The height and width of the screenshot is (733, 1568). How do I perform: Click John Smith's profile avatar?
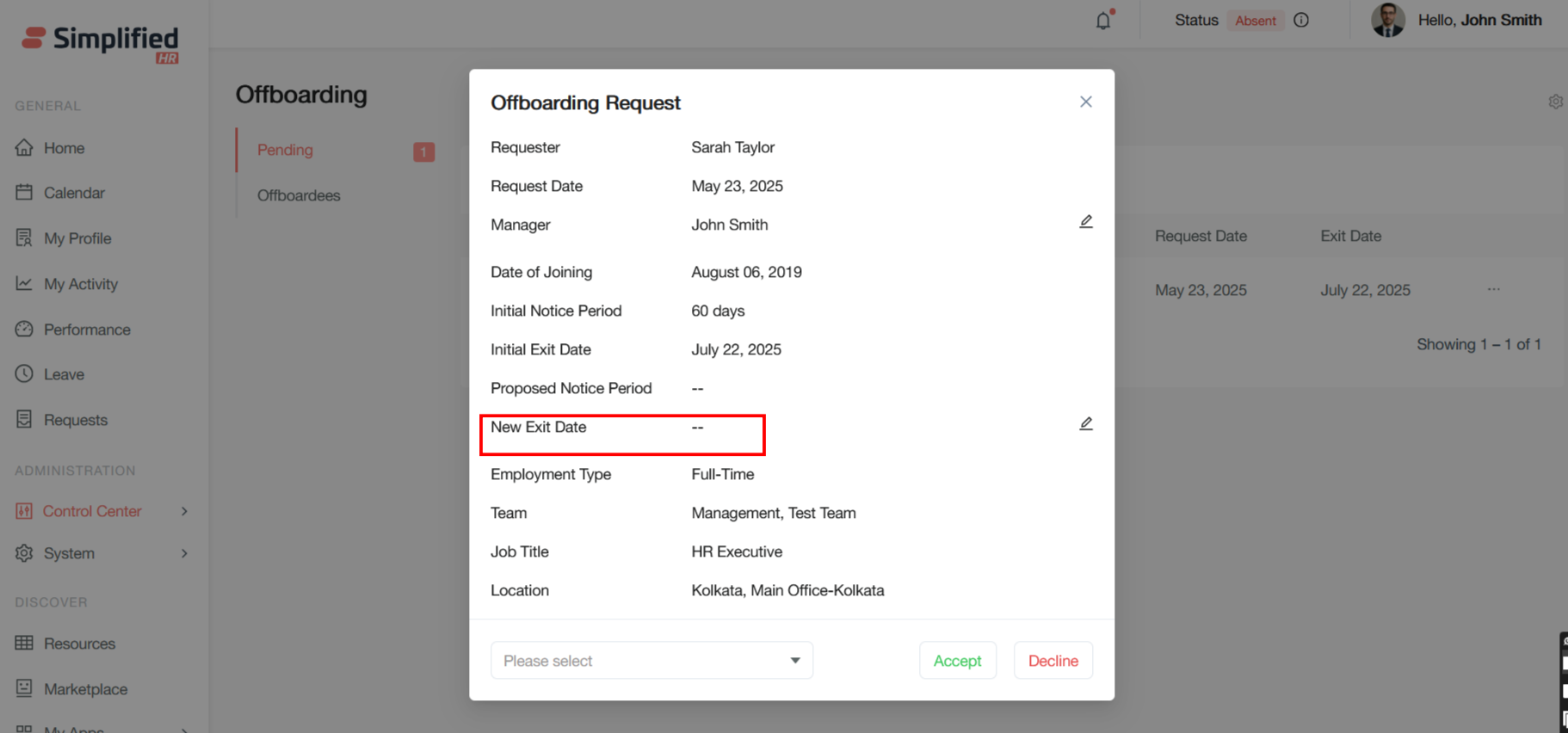pyautogui.click(x=1387, y=20)
